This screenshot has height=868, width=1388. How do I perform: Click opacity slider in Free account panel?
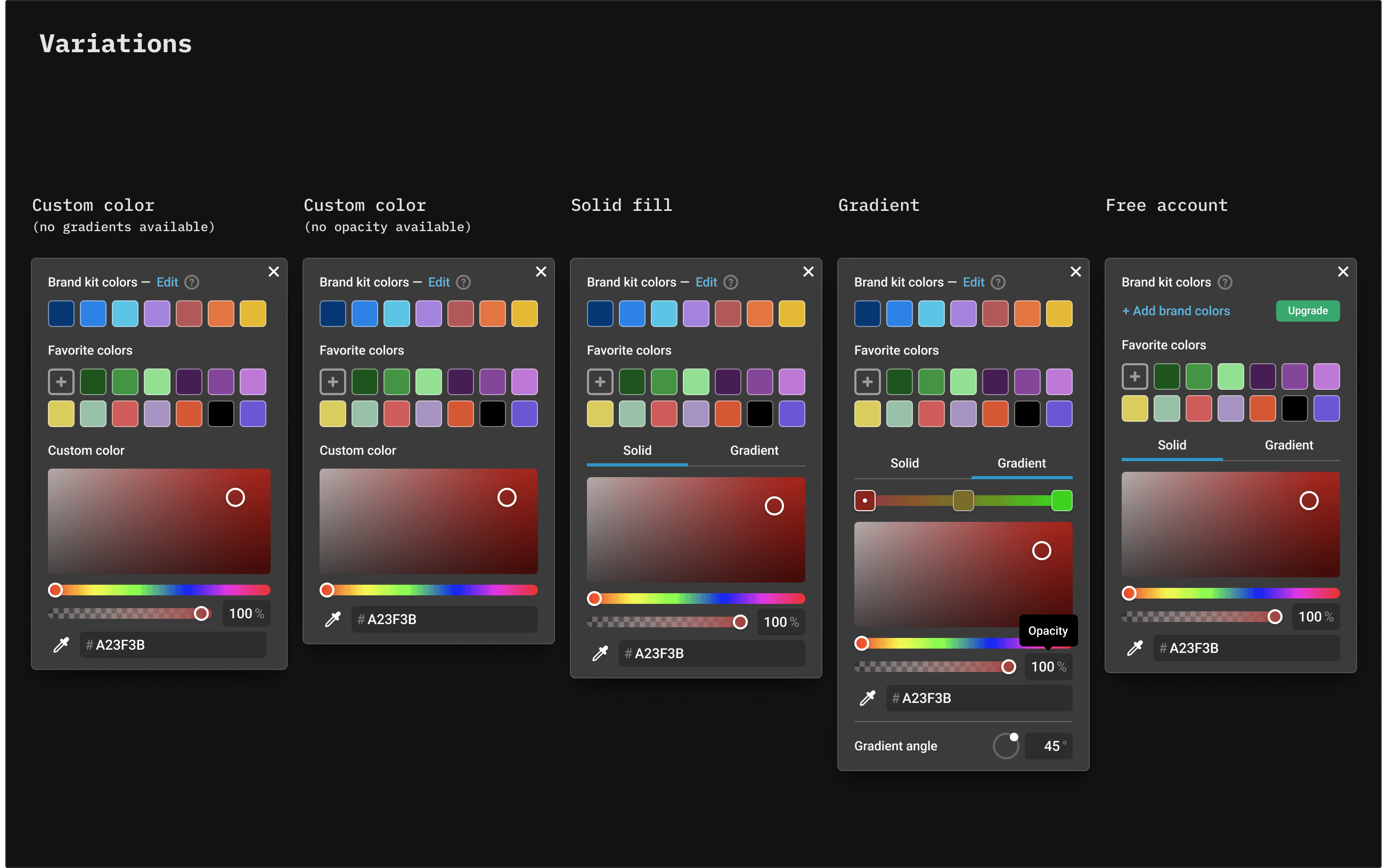click(1202, 617)
